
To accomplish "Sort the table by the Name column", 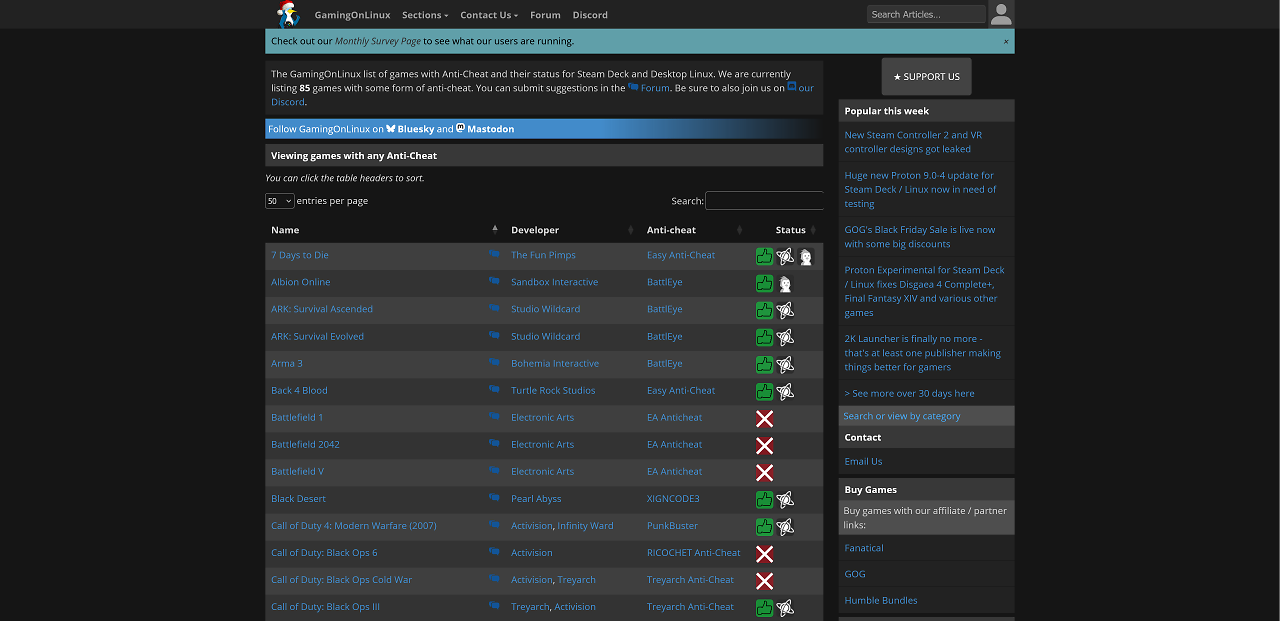I will [384, 230].
